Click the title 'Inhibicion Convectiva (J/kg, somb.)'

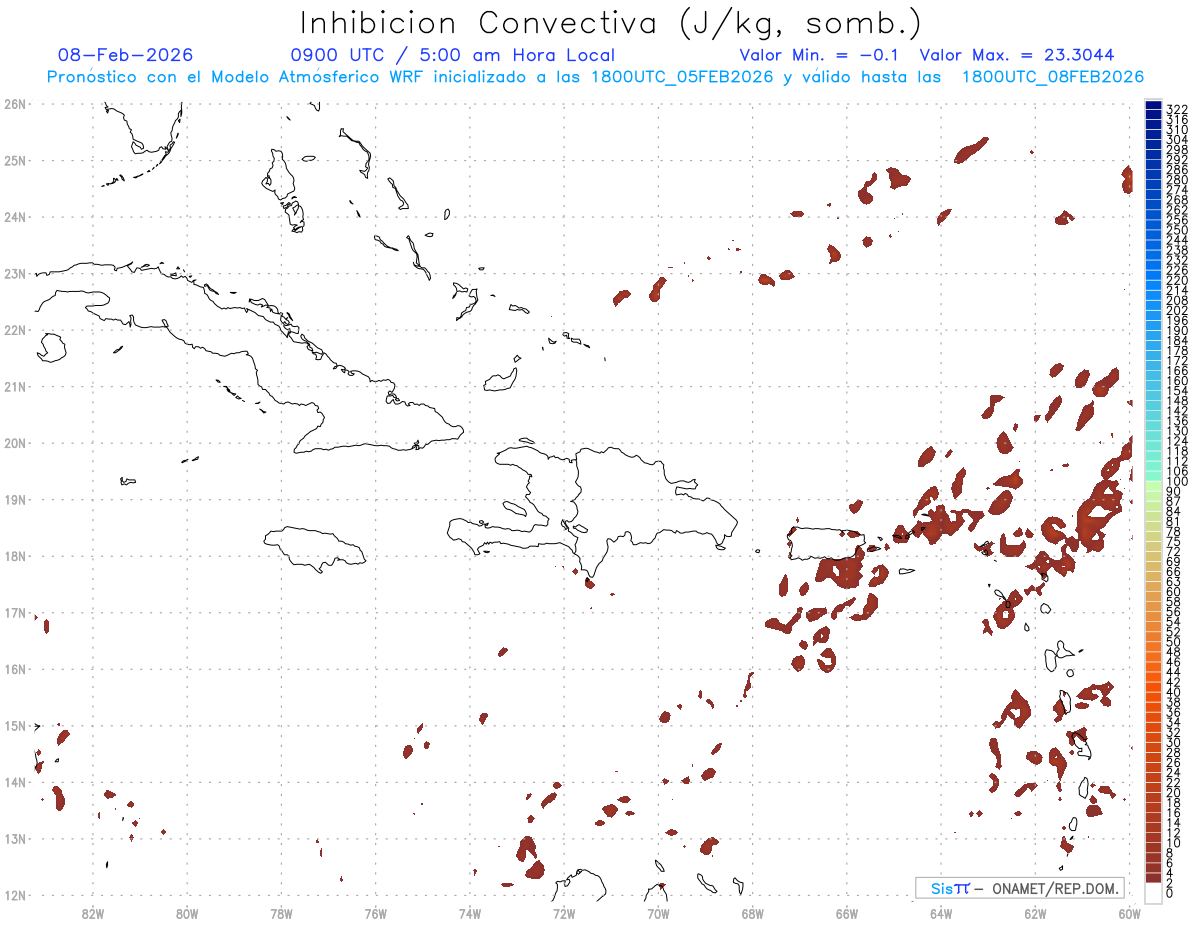(611, 23)
